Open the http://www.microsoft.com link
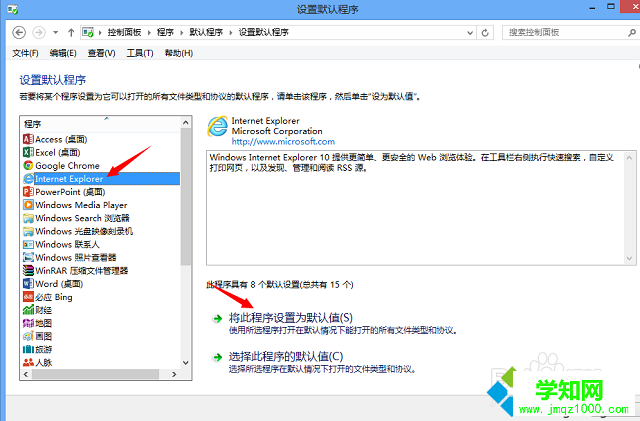Image resolution: width=640 pixels, height=421 pixels. [x=283, y=142]
